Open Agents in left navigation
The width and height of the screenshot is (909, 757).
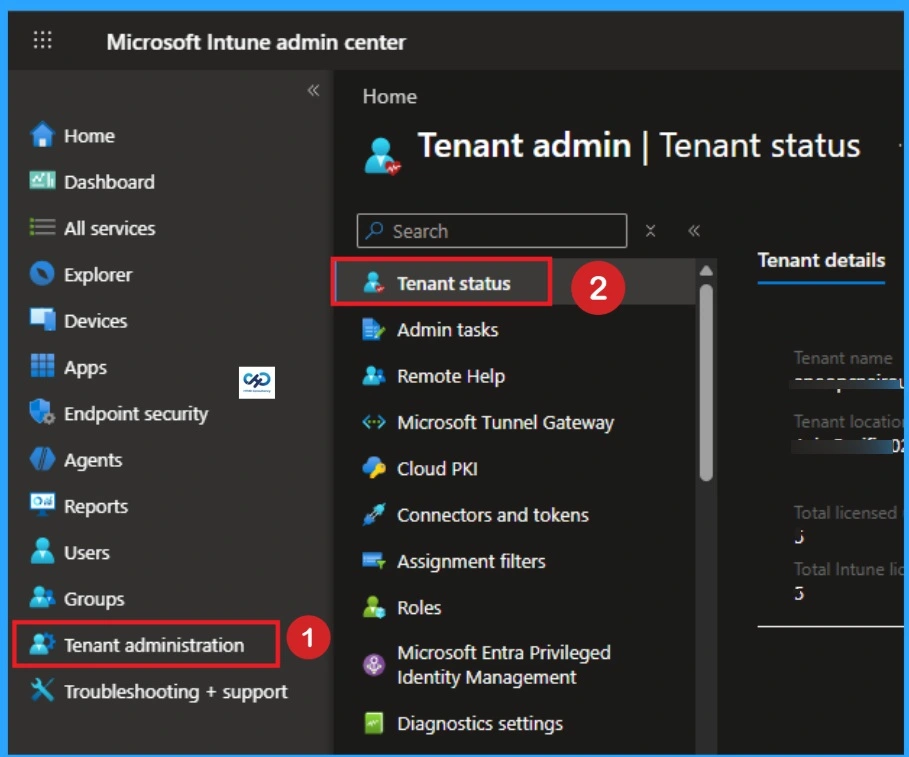[x=93, y=460]
